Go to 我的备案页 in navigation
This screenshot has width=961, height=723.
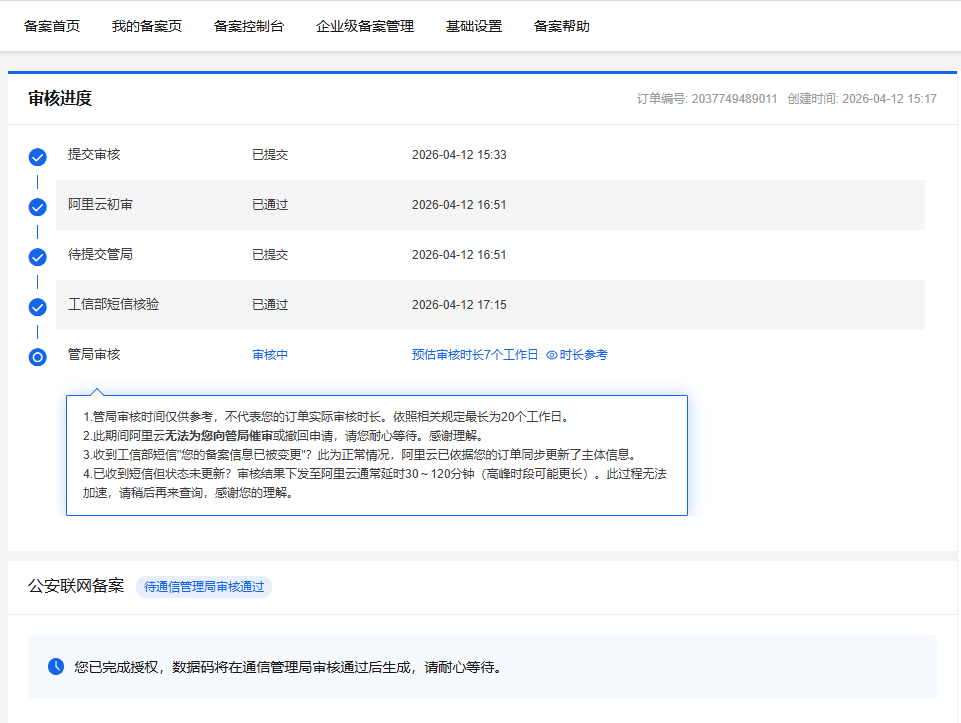pyautogui.click(x=147, y=26)
